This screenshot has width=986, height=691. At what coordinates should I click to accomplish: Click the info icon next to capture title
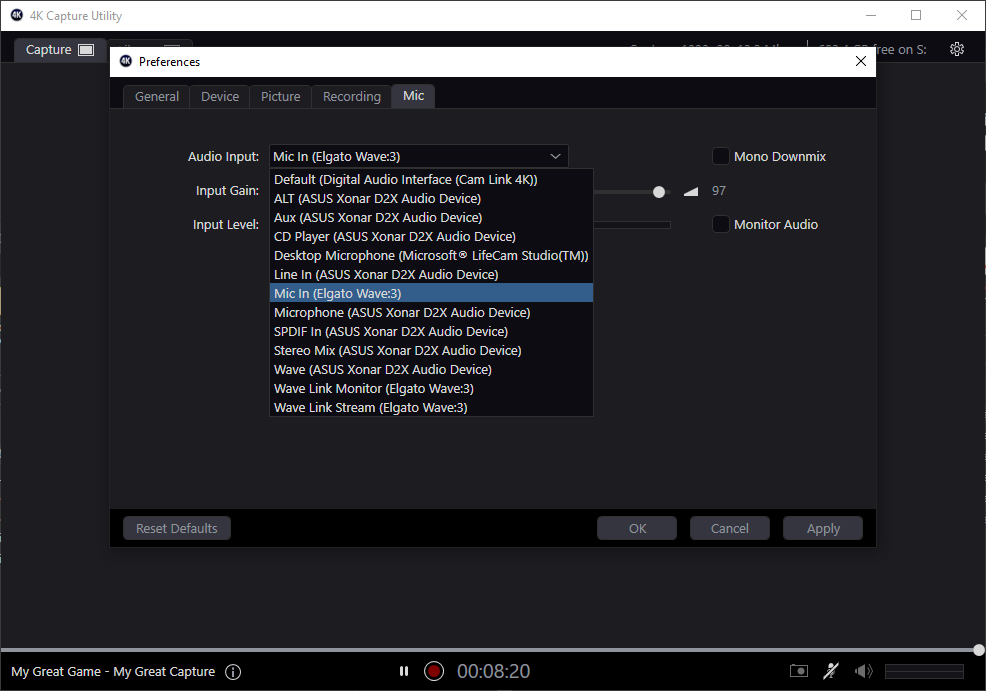pyautogui.click(x=233, y=672)
